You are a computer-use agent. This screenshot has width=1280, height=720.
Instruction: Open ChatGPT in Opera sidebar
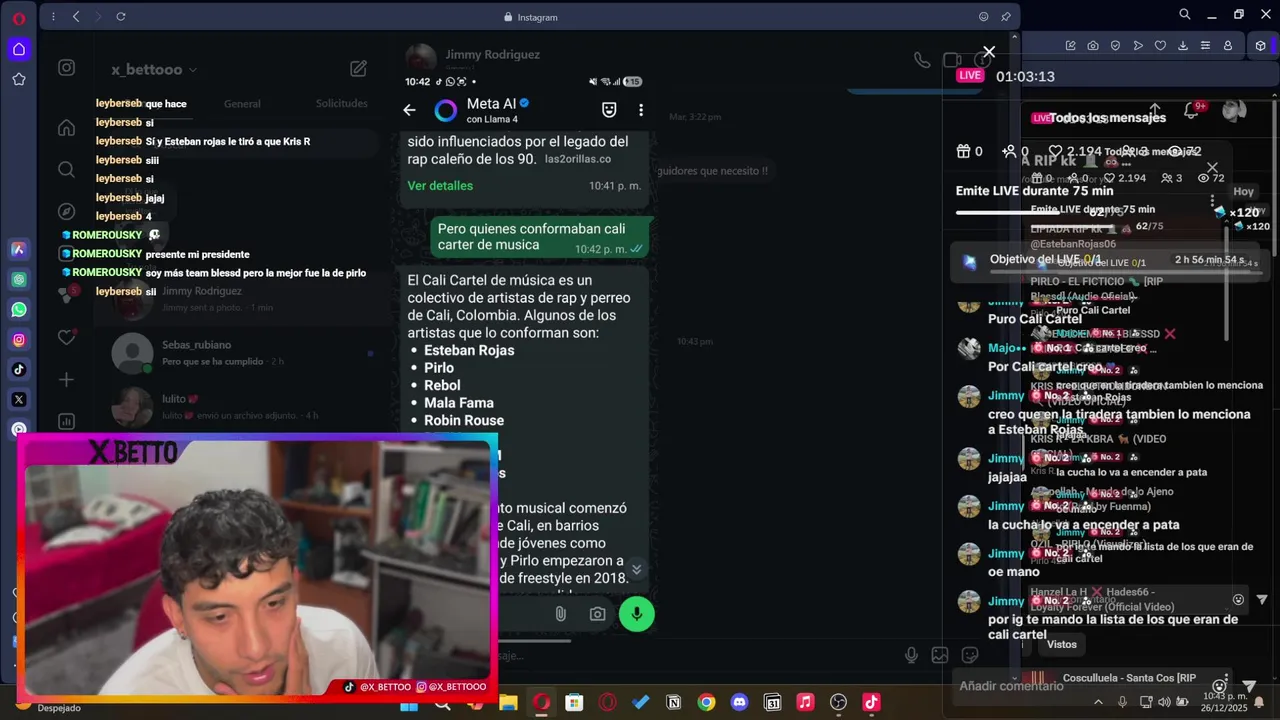click(19, 280)
